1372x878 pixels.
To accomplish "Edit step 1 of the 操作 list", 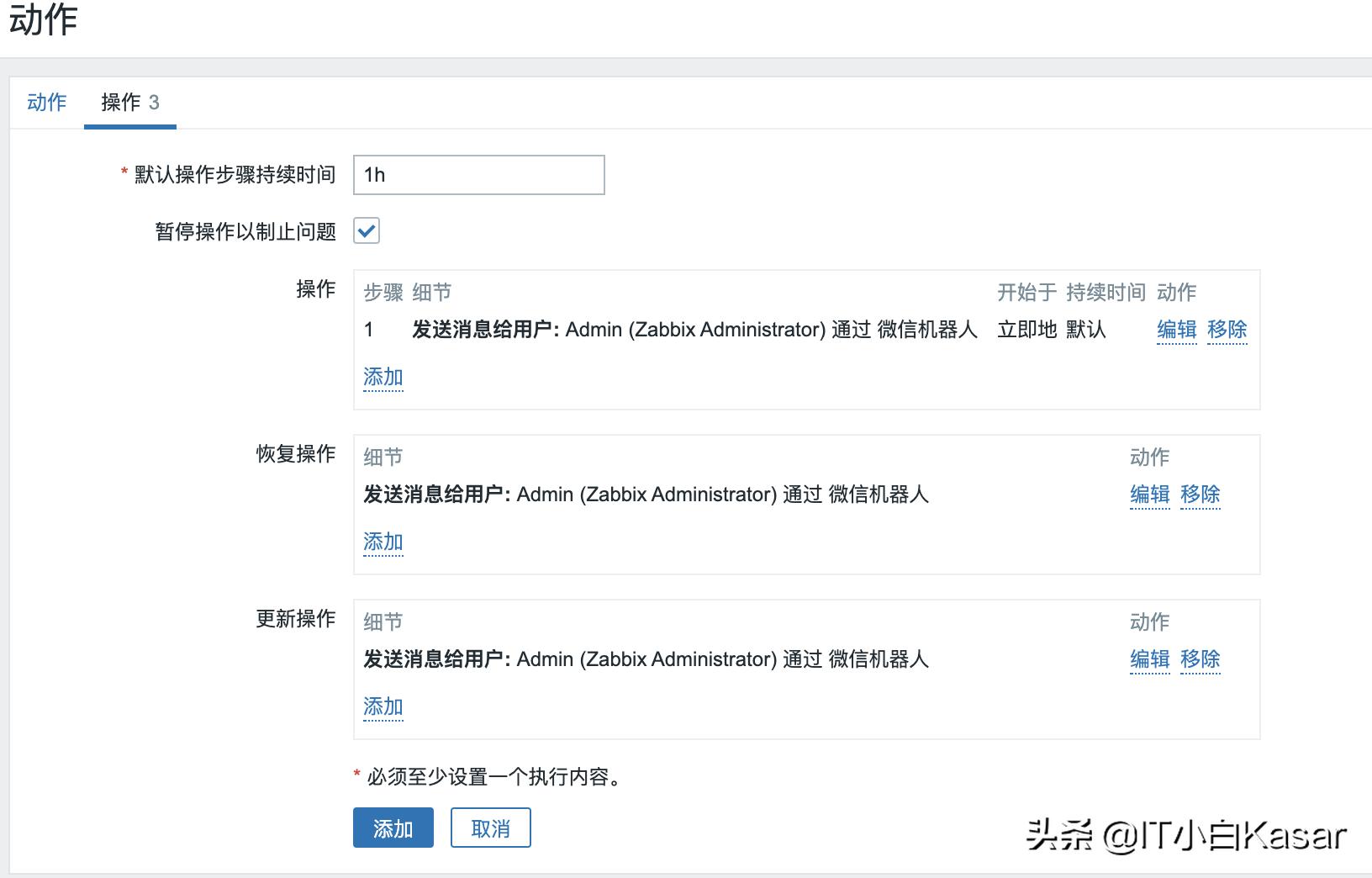I will click(x=1176, y=330).
